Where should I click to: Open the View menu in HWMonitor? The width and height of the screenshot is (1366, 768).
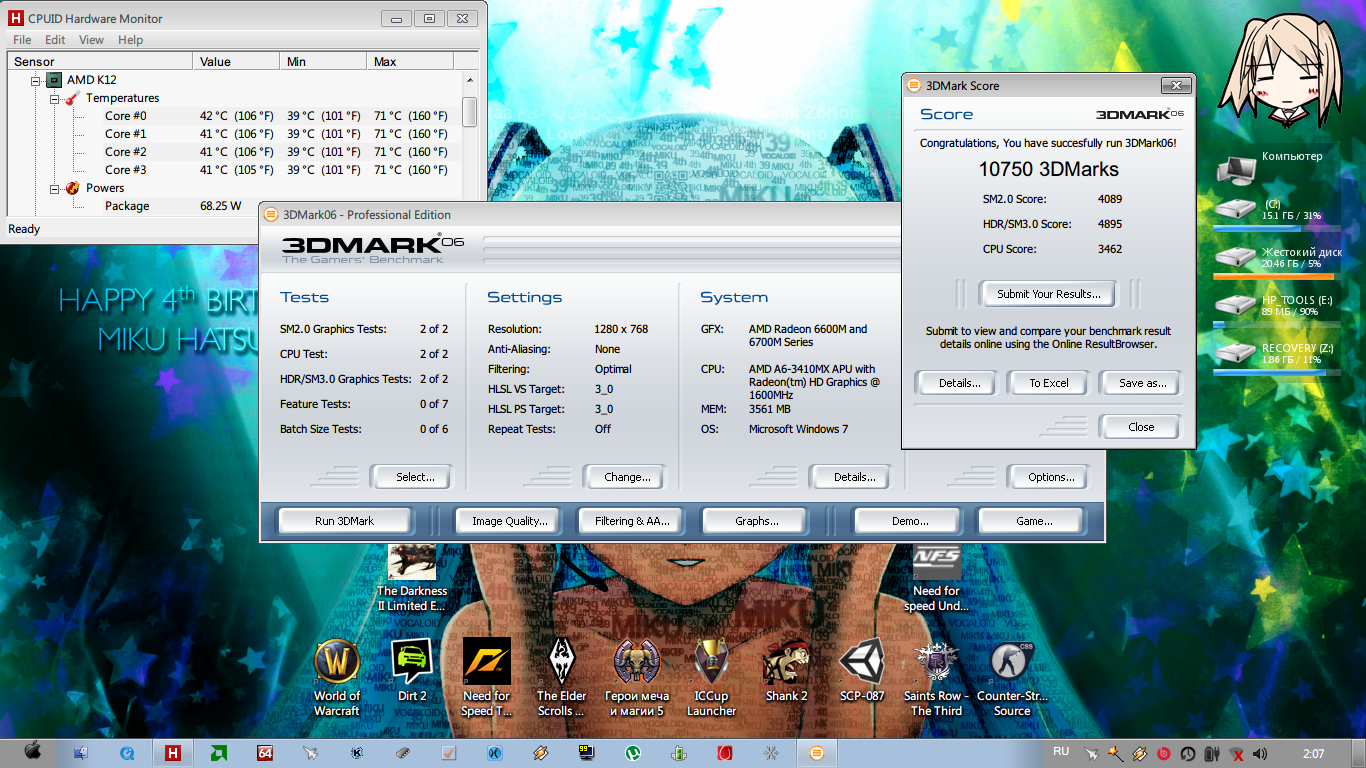pos(91,40)
